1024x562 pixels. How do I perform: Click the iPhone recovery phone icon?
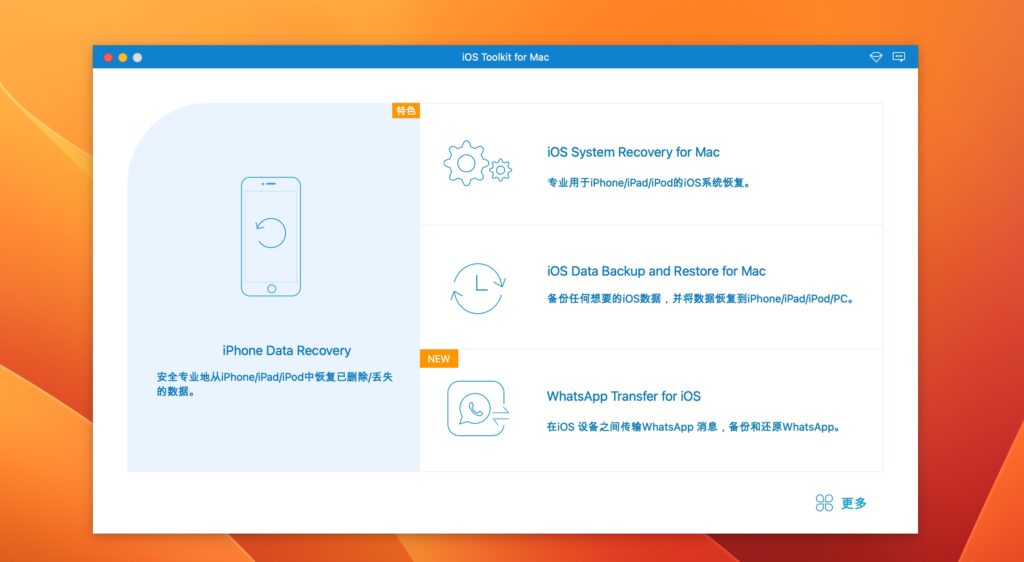tap(271, 237)
